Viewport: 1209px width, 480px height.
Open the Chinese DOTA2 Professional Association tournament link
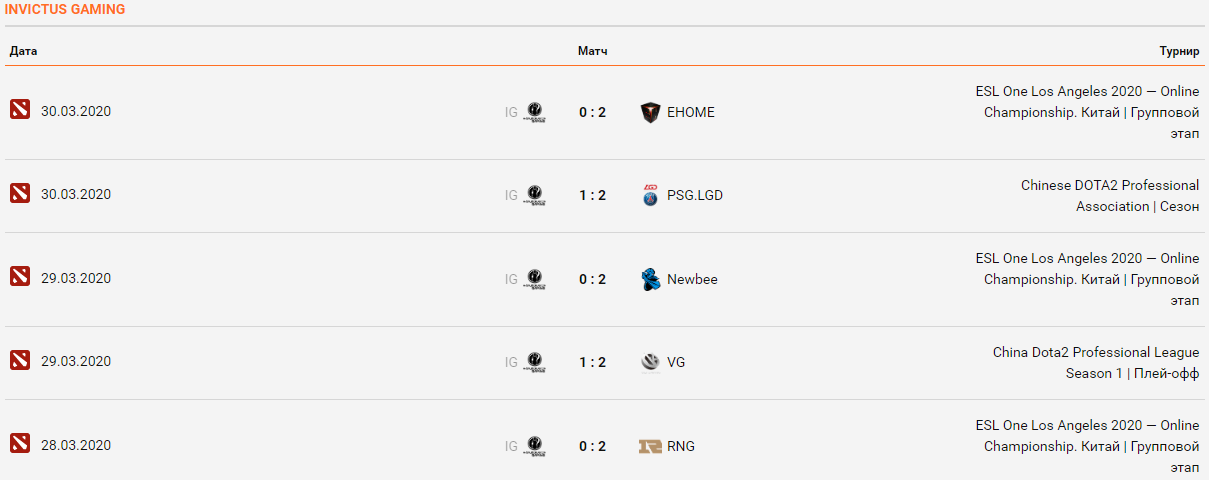point(1110,185)
